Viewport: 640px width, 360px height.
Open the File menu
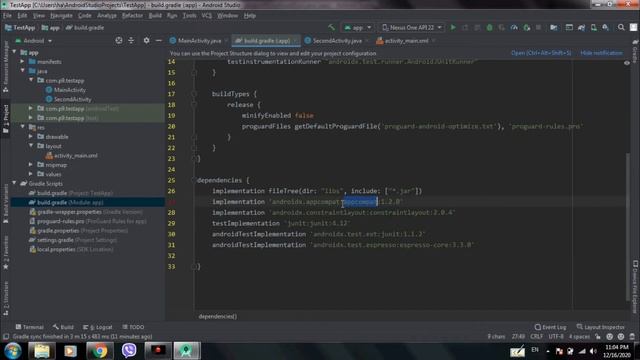(x=7, y=16)
